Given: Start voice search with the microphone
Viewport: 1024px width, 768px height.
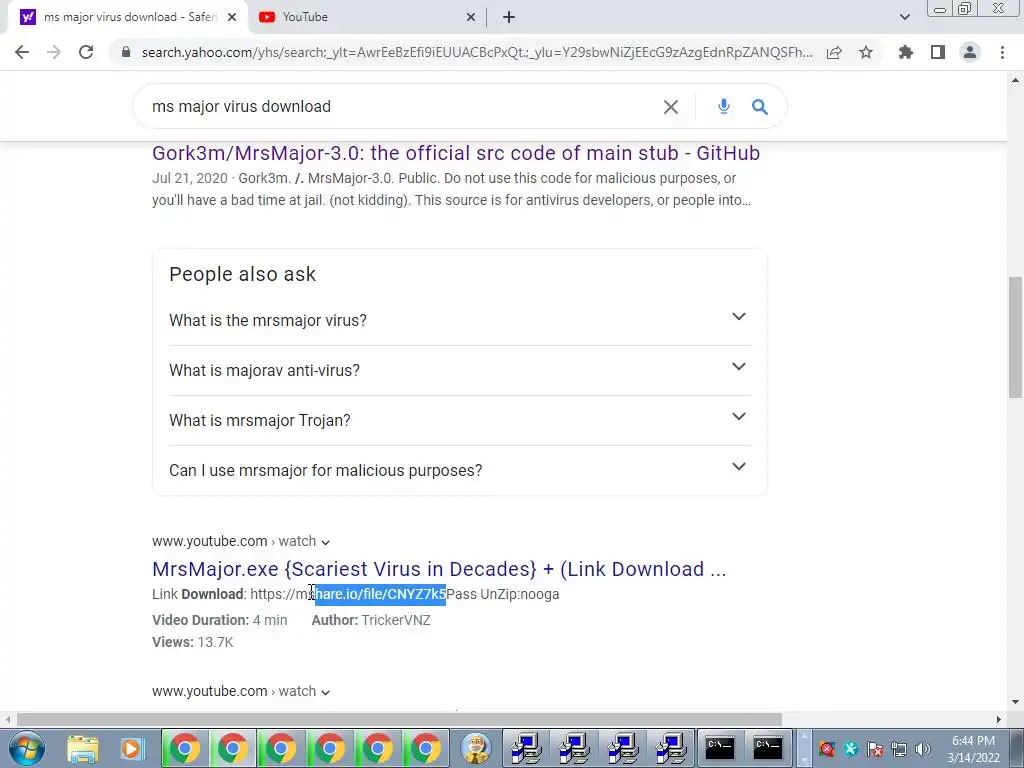Looking at the screenshot, I should (724, 106).
